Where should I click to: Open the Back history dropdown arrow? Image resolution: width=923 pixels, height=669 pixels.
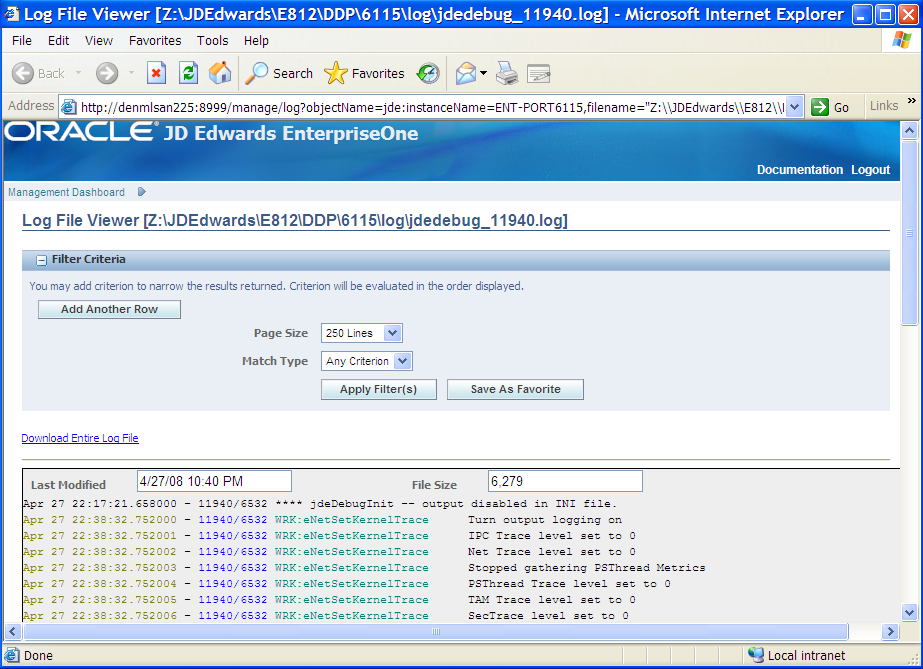[x=78, y=74]
